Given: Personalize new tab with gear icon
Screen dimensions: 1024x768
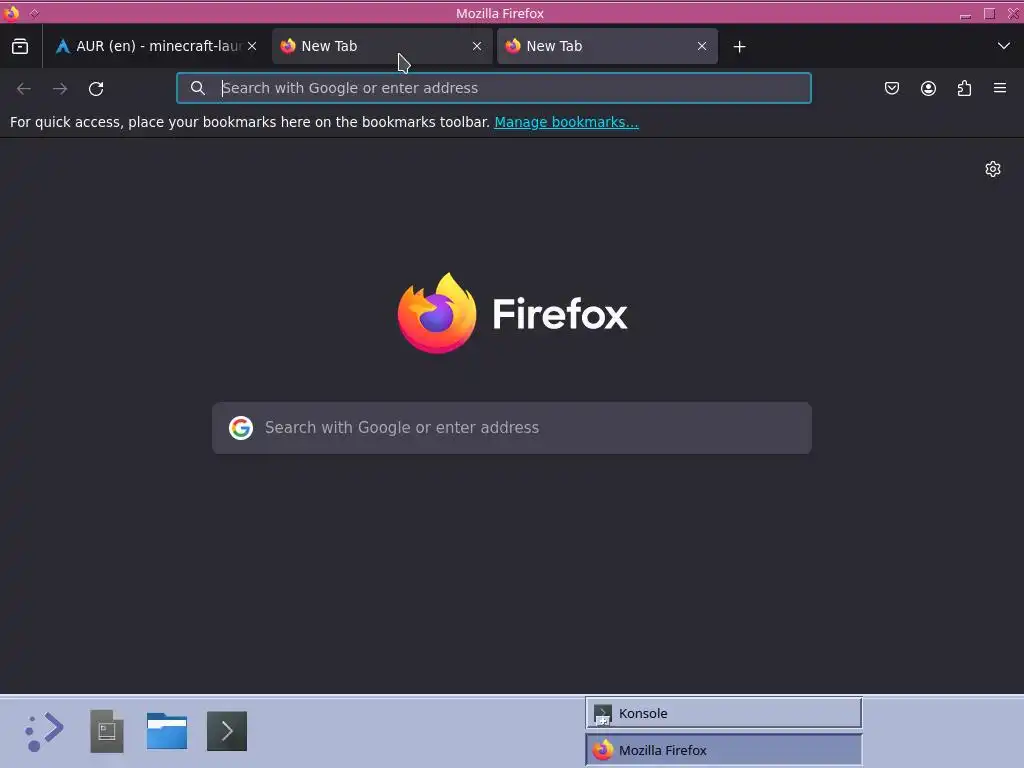Looking at the screenshot, I should [x=993, y=169].
